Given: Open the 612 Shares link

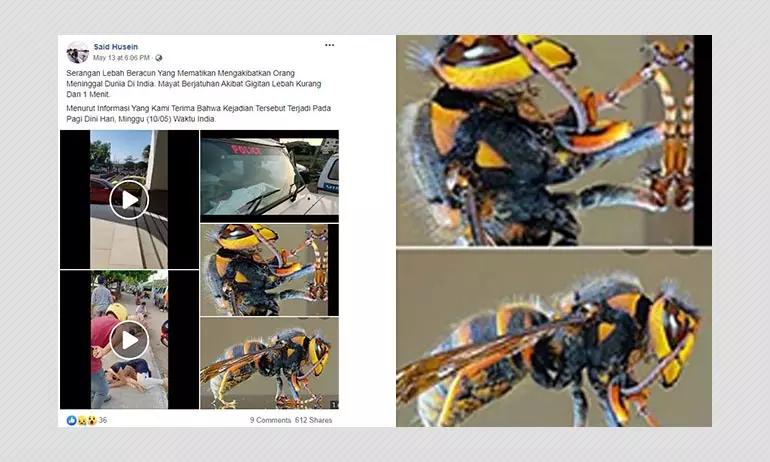Looking at the screenshot, I should coord(313,420).
